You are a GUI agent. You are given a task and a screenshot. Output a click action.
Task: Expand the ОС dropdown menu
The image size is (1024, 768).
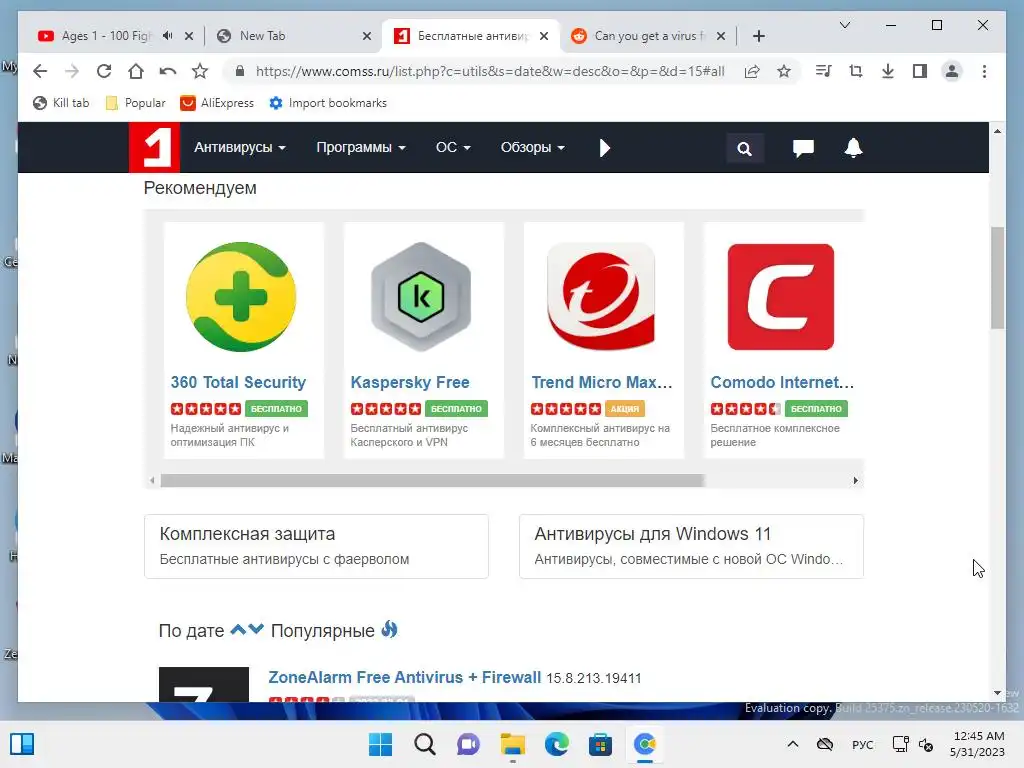tap(453, 148)
